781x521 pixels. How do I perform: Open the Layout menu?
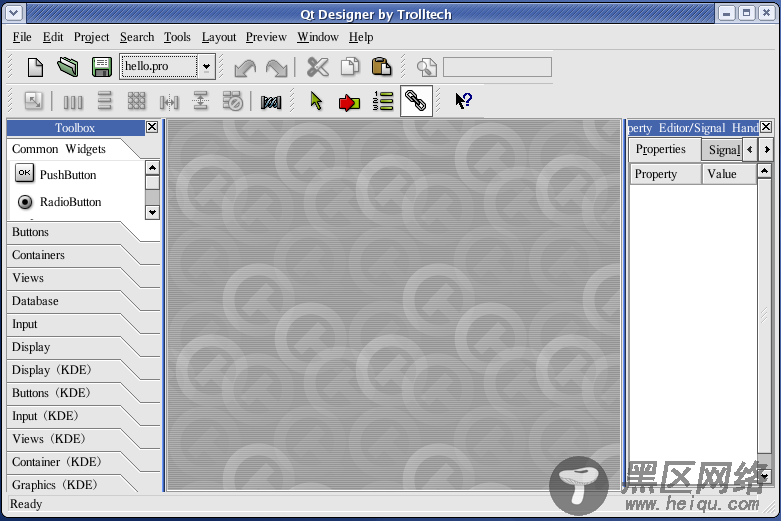(219, 37)
